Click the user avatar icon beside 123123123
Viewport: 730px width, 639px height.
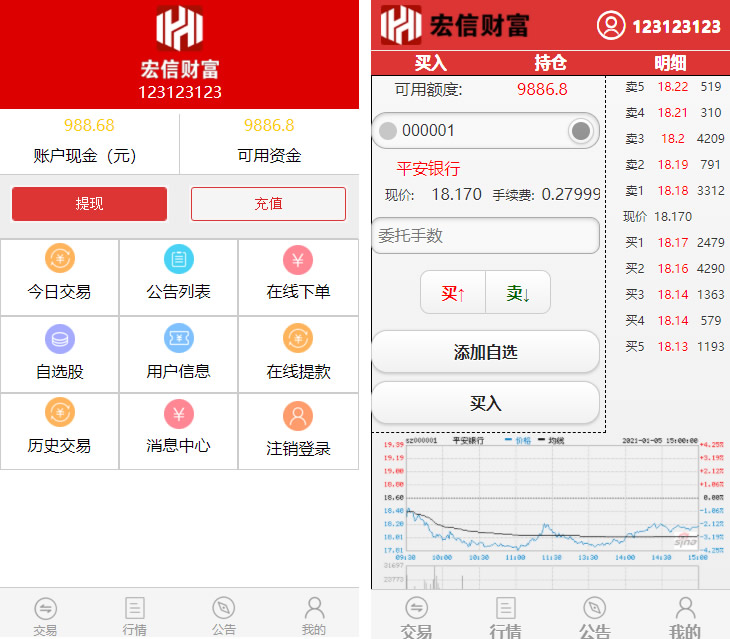tap(611, 26)
